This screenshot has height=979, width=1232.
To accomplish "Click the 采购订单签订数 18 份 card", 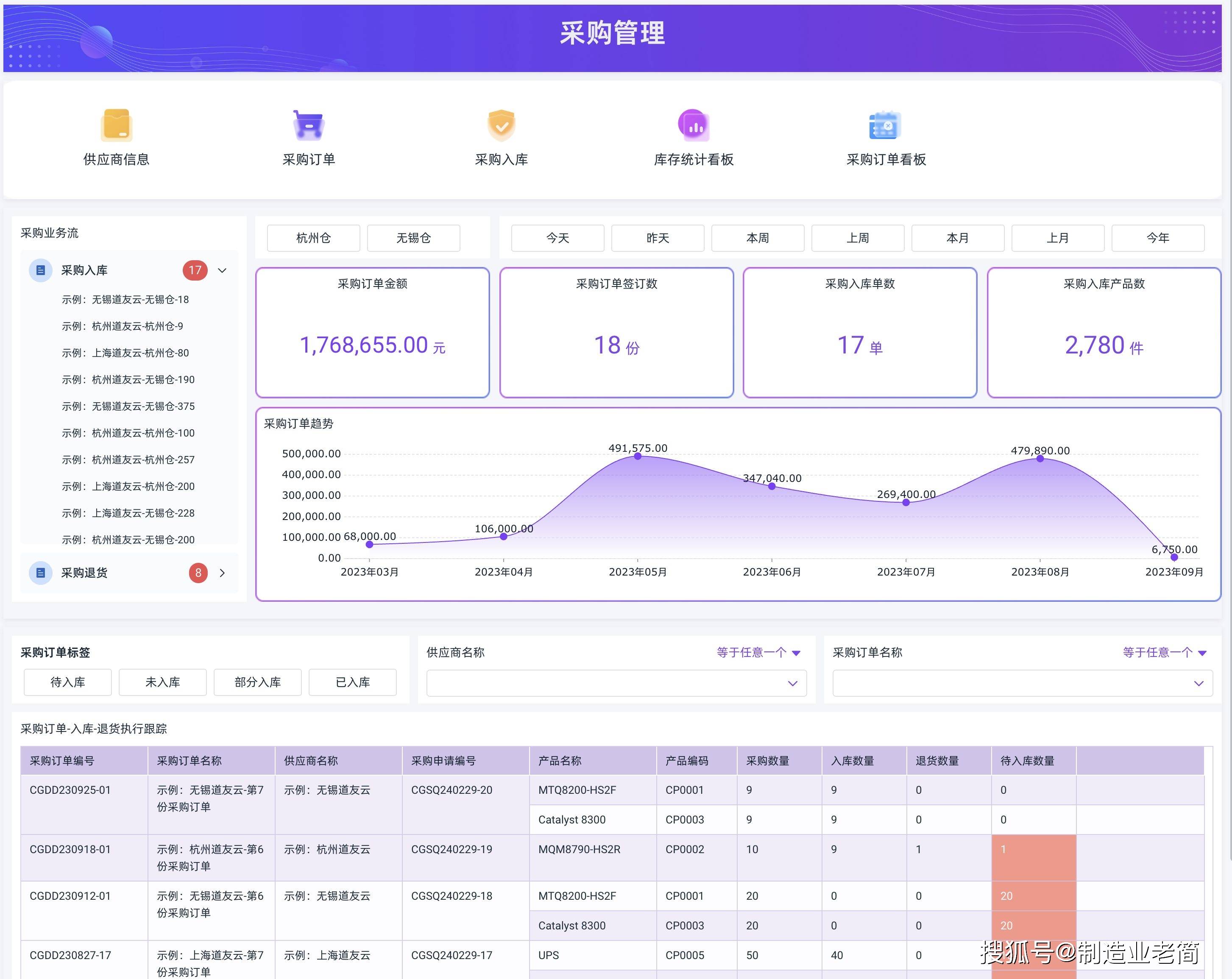I will tap(616, 332).
